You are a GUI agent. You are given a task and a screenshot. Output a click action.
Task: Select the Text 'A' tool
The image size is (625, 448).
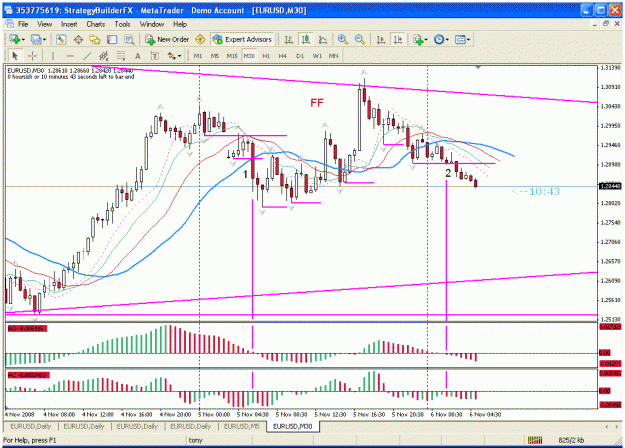[138, 56]
